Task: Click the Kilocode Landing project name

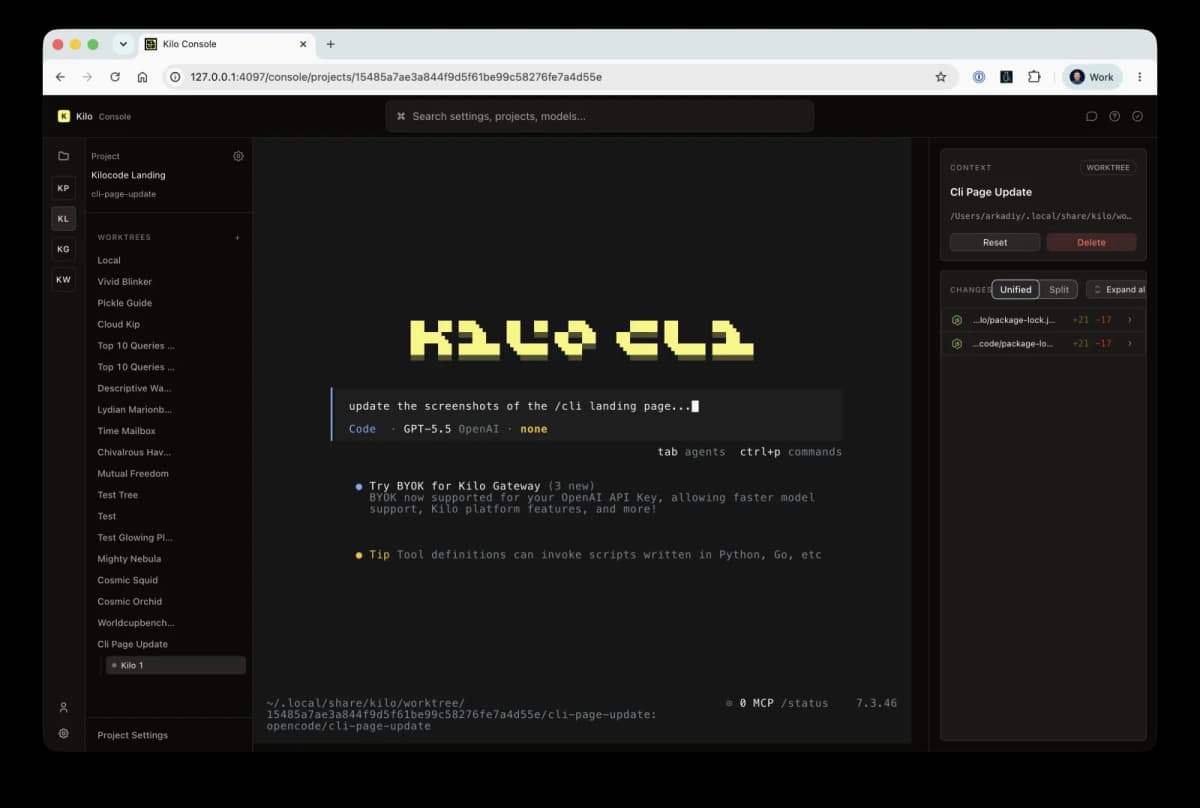Action: (128, 175)
